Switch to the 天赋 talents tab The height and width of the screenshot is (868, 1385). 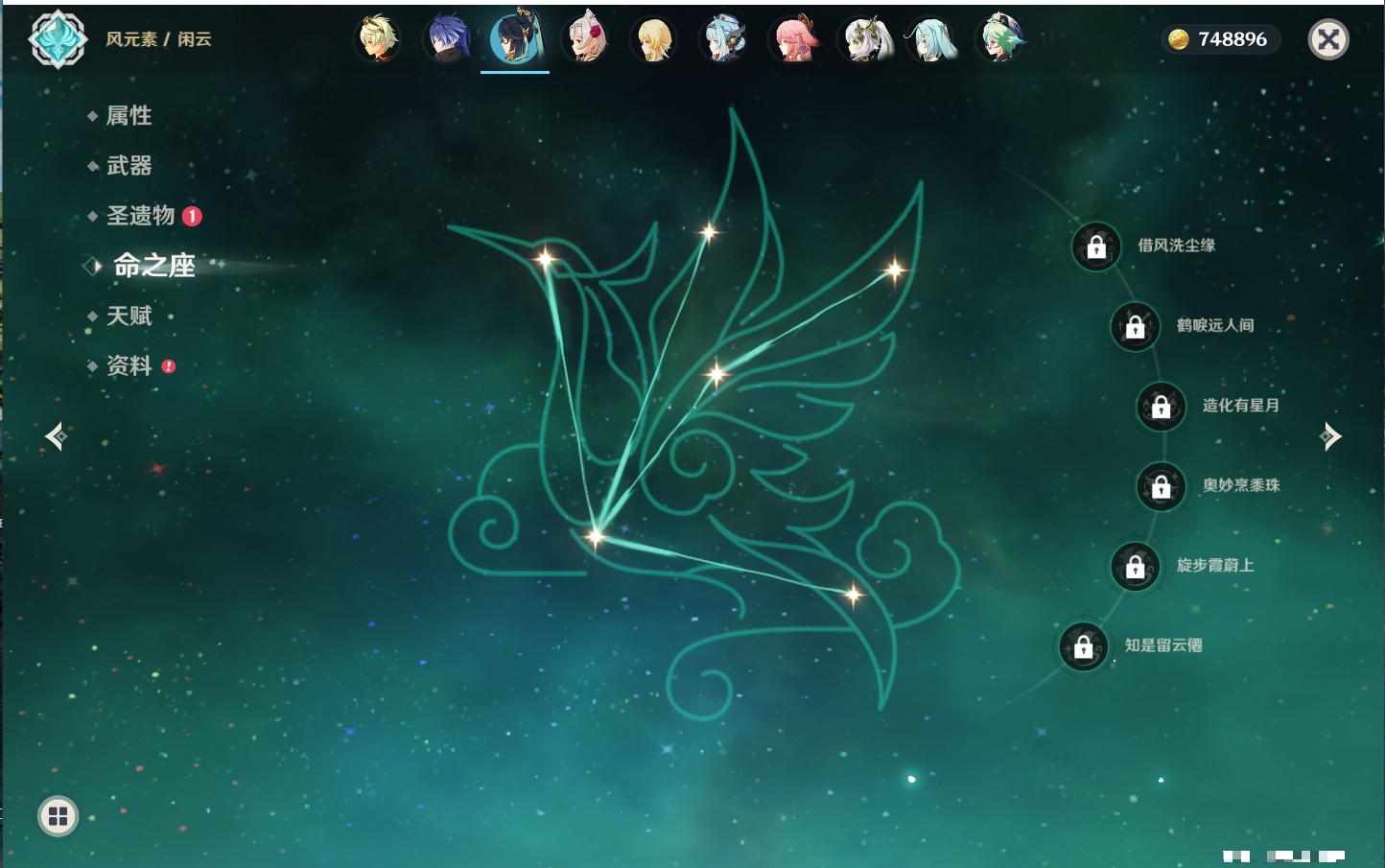coord(129,316)
